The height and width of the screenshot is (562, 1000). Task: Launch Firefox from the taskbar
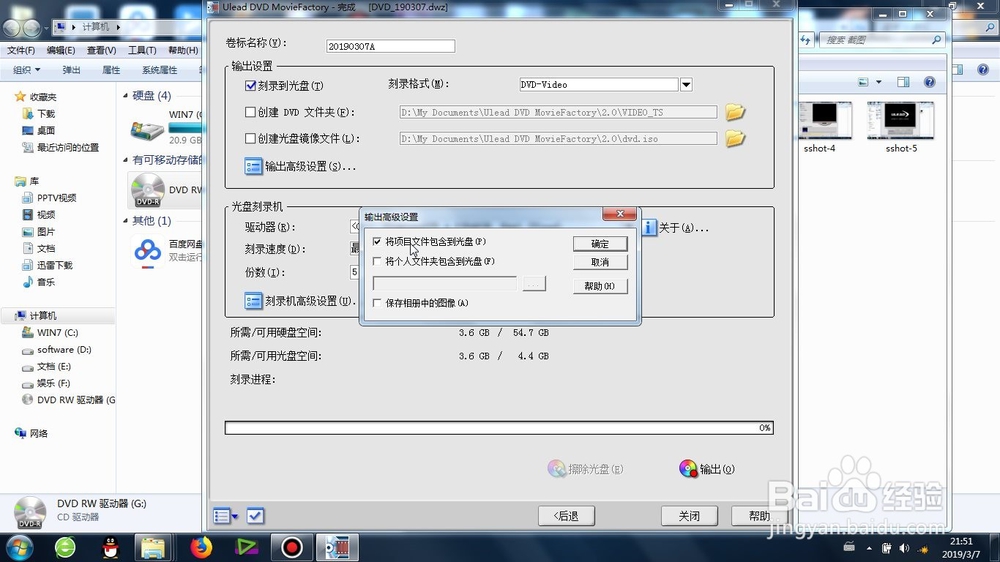coord(201,547)
